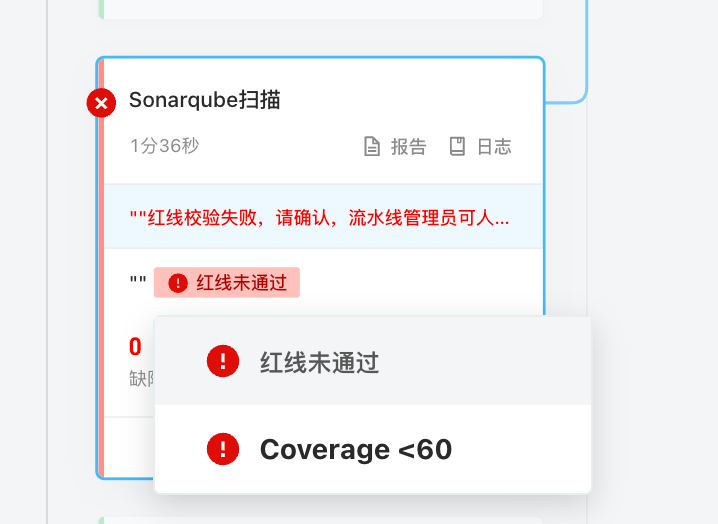Select 红线未通过 header in the popup

pyautogui.click(x=373, y=361)
